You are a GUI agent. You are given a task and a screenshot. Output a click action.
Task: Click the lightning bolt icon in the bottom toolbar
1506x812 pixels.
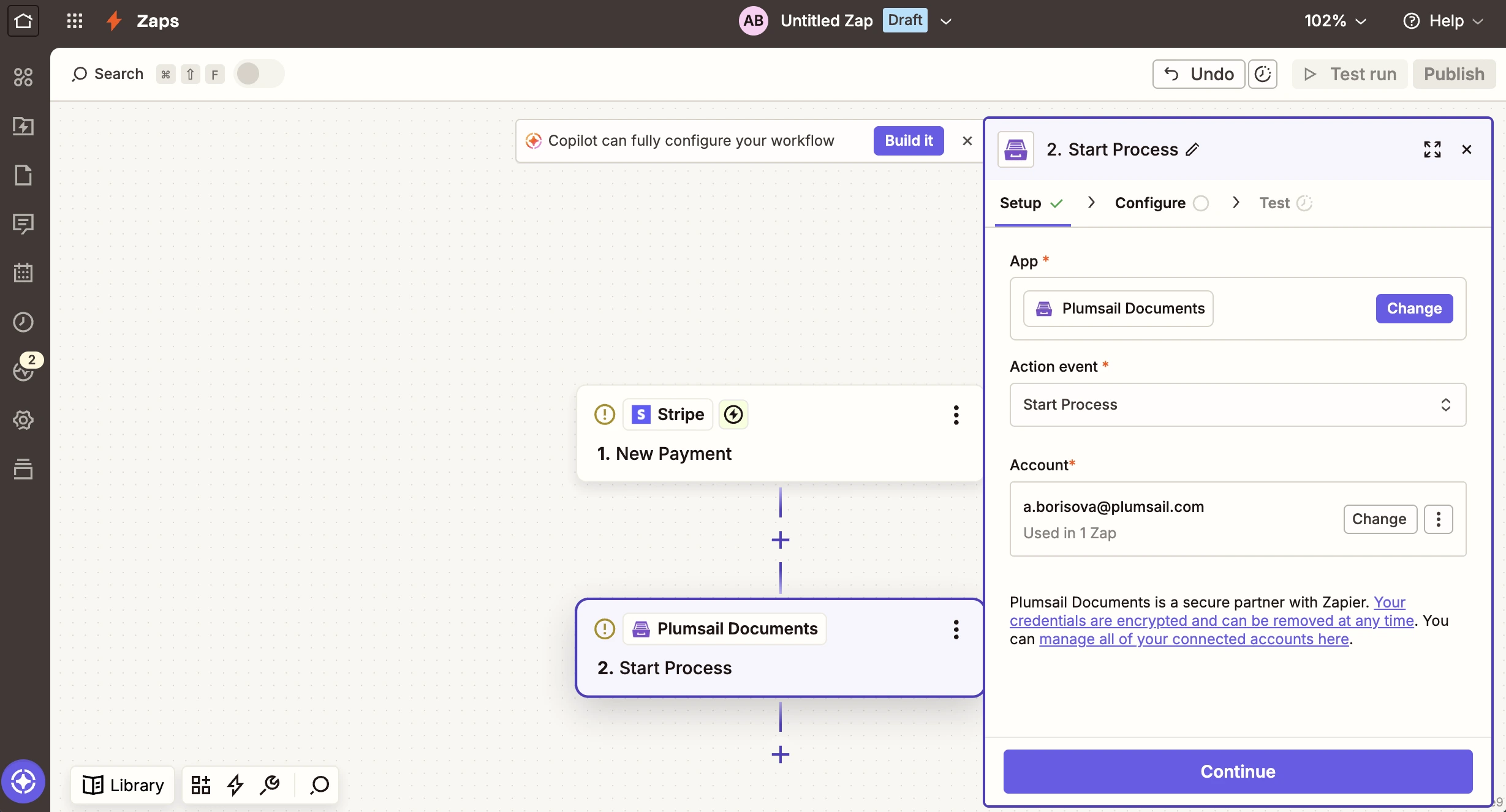click(235, 785)
